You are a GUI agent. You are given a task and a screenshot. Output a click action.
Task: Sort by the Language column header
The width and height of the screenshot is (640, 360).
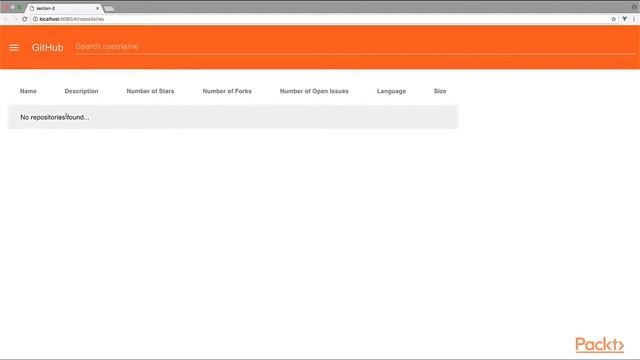pos(391,91)
